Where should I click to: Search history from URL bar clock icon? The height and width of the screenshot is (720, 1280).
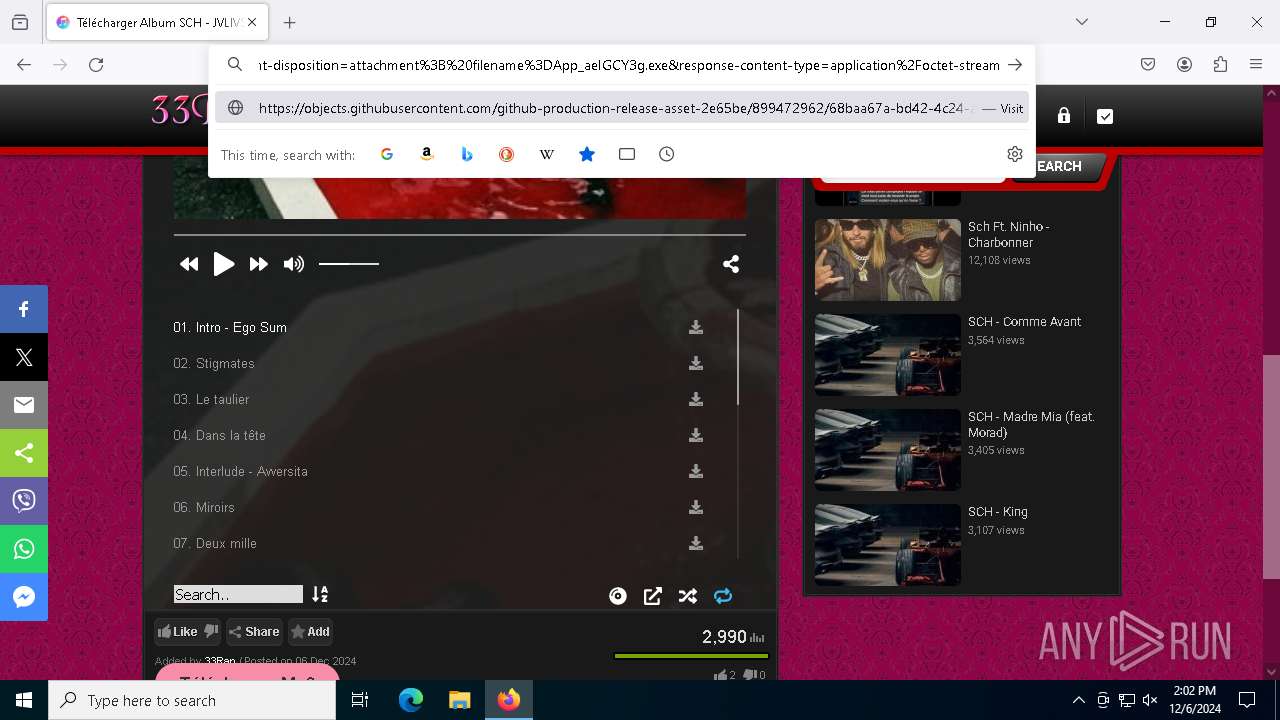(x=667, y=154)
